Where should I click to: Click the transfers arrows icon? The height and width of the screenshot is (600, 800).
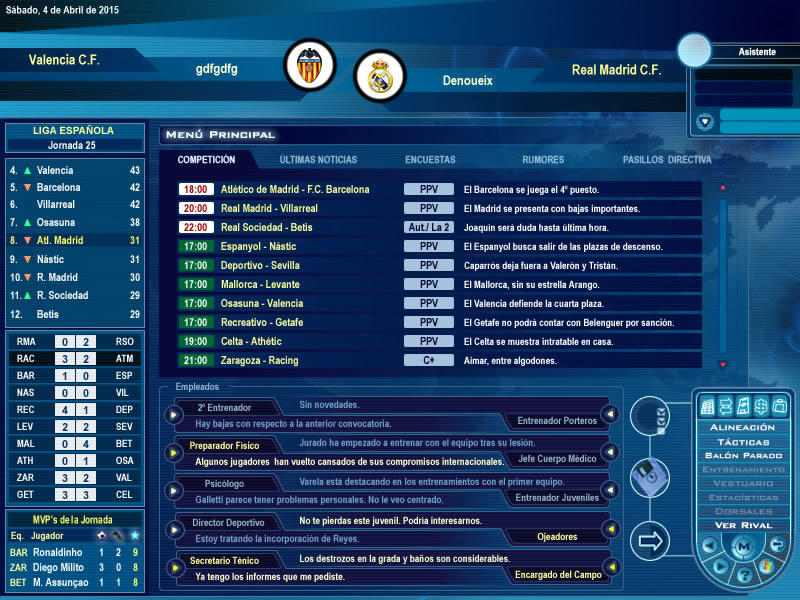point(725,406)
